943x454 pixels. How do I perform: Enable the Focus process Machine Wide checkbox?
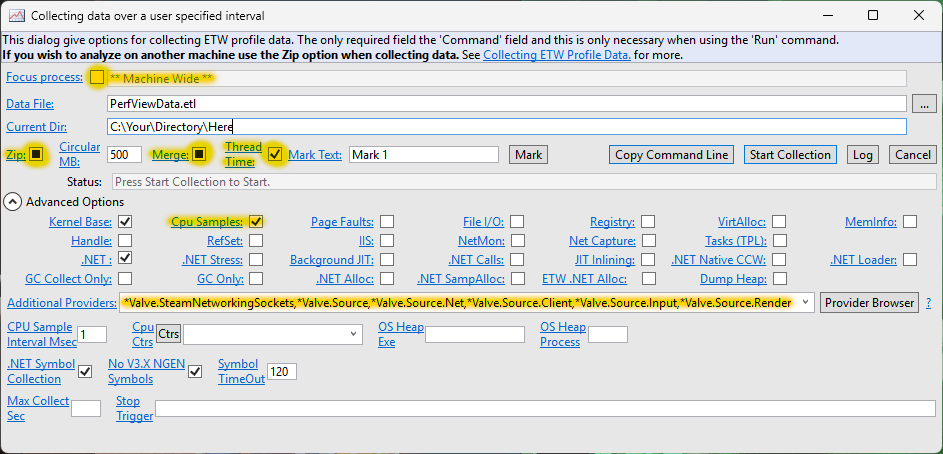click(97, 77)
